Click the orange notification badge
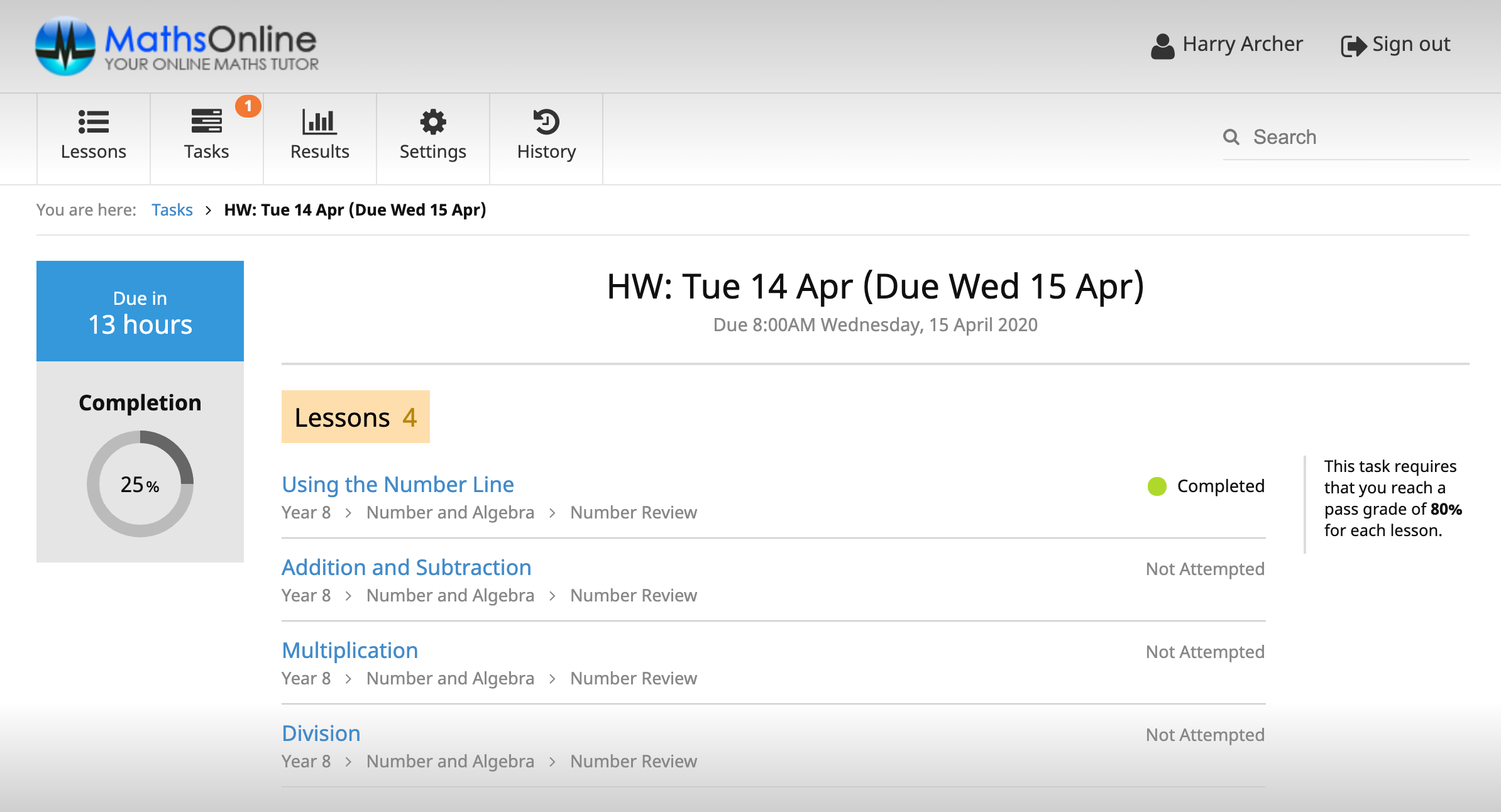Image resolution: width=1501 pixels, height=812 pixels. click(248, 106)
